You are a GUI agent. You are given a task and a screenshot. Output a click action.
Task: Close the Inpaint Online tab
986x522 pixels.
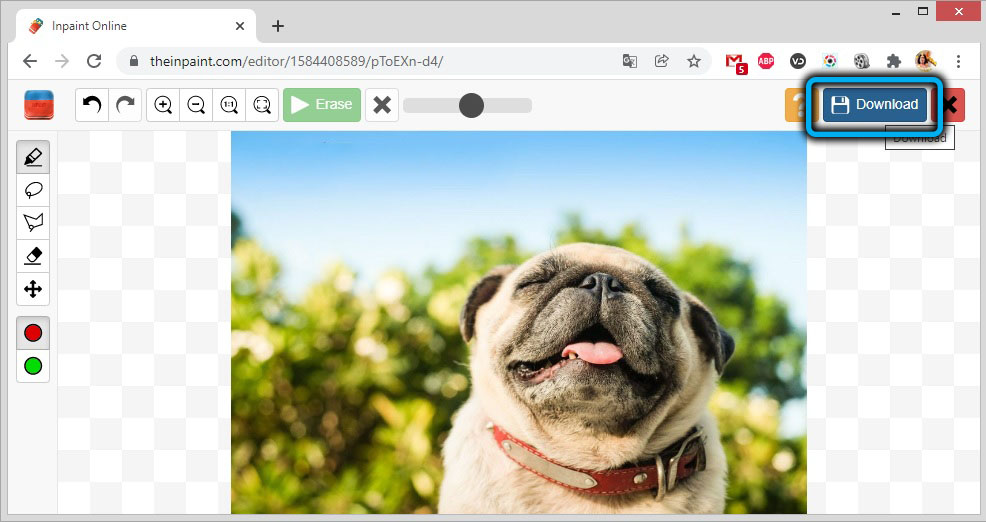coord(240,26)
